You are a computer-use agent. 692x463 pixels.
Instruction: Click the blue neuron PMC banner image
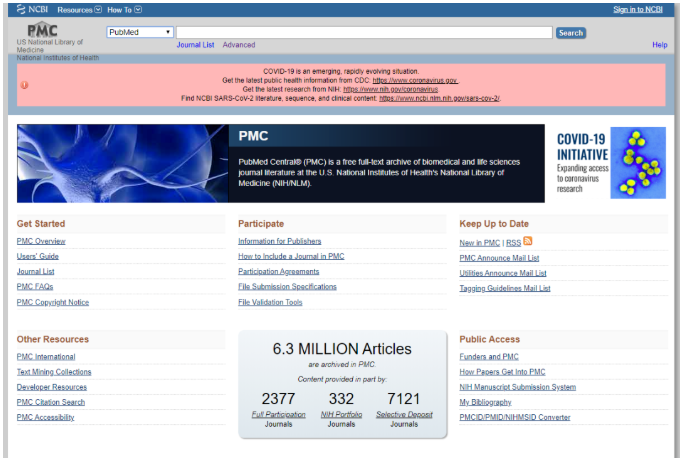[x=123, y=163]
